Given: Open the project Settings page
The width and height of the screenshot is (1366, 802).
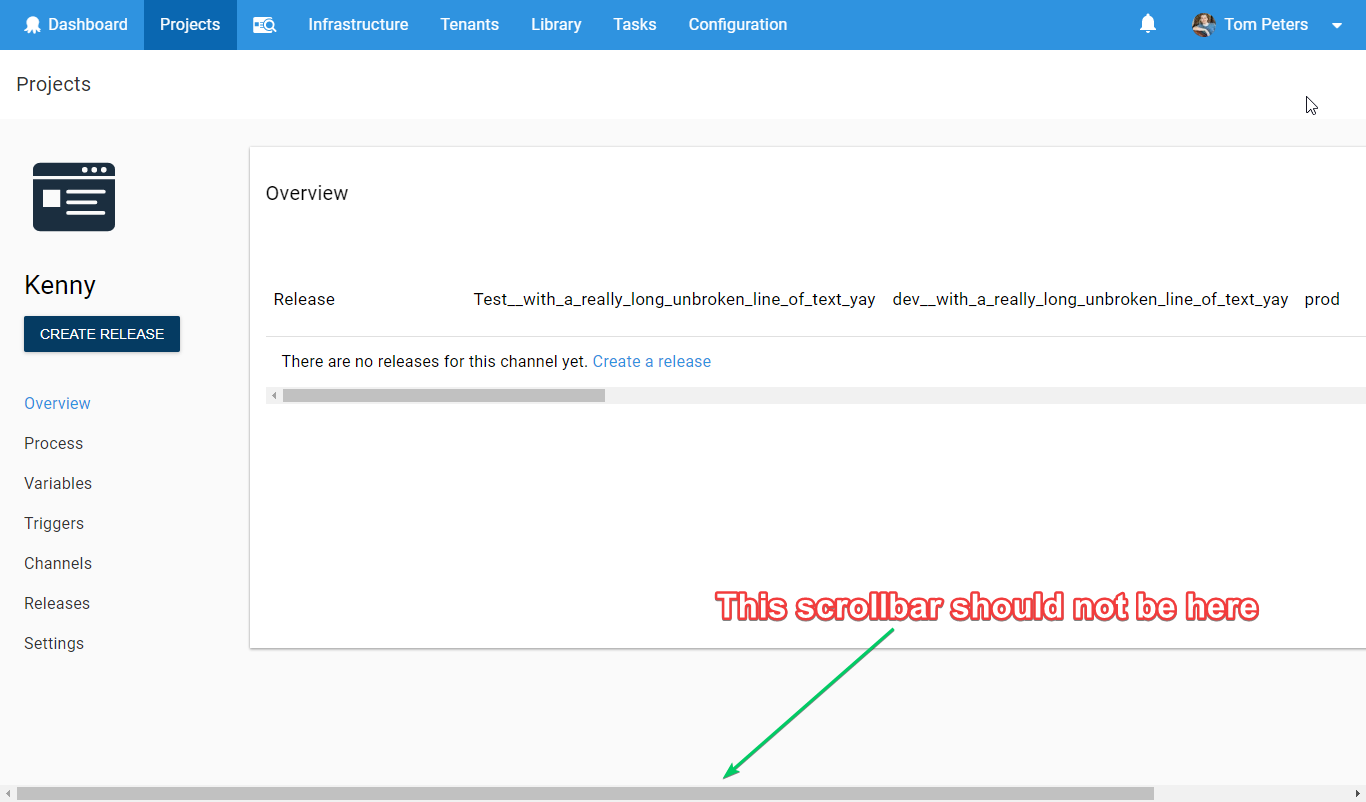Looking at the screenshot, I should (x=53, y=643).
